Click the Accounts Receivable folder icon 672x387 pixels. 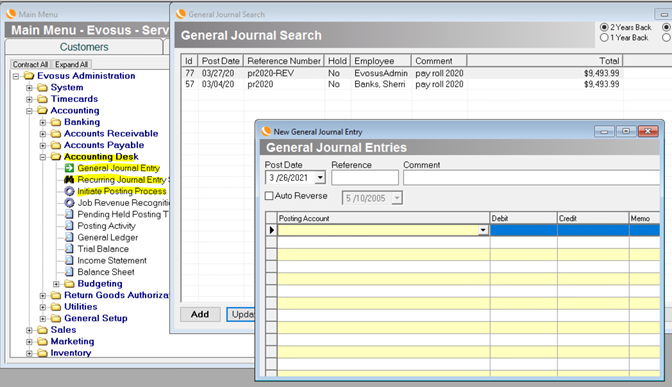[56, 134]
